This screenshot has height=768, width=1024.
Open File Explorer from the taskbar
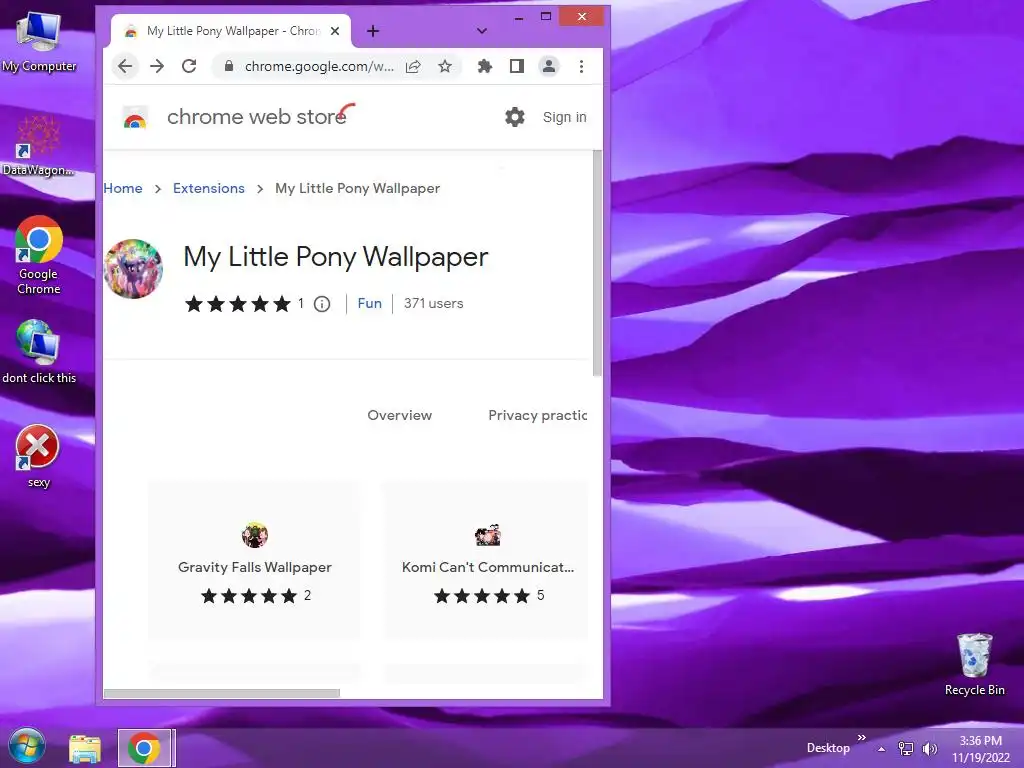point(85,748)
